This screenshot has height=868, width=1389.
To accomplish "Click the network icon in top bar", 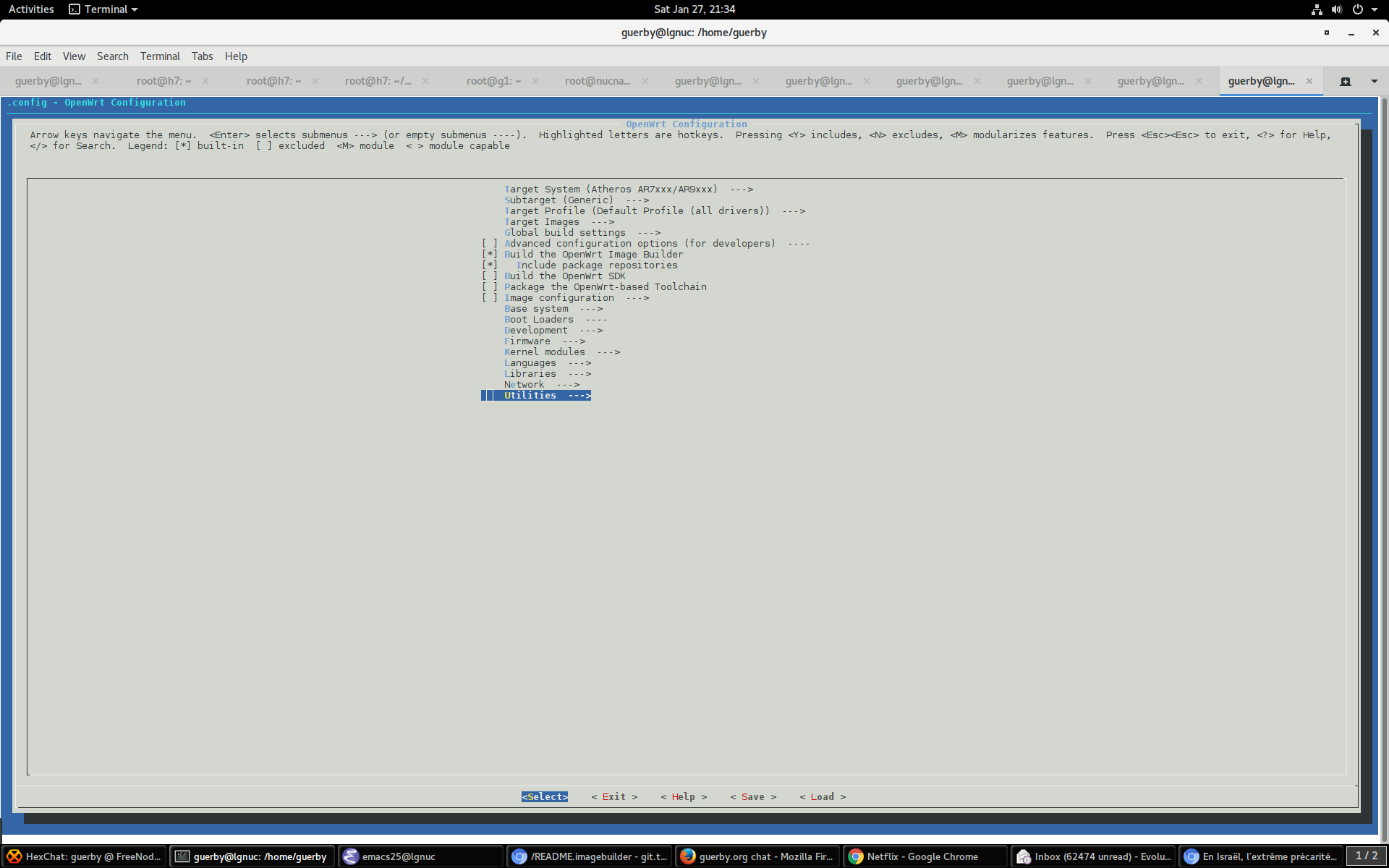I will (x=1317, y=9).
